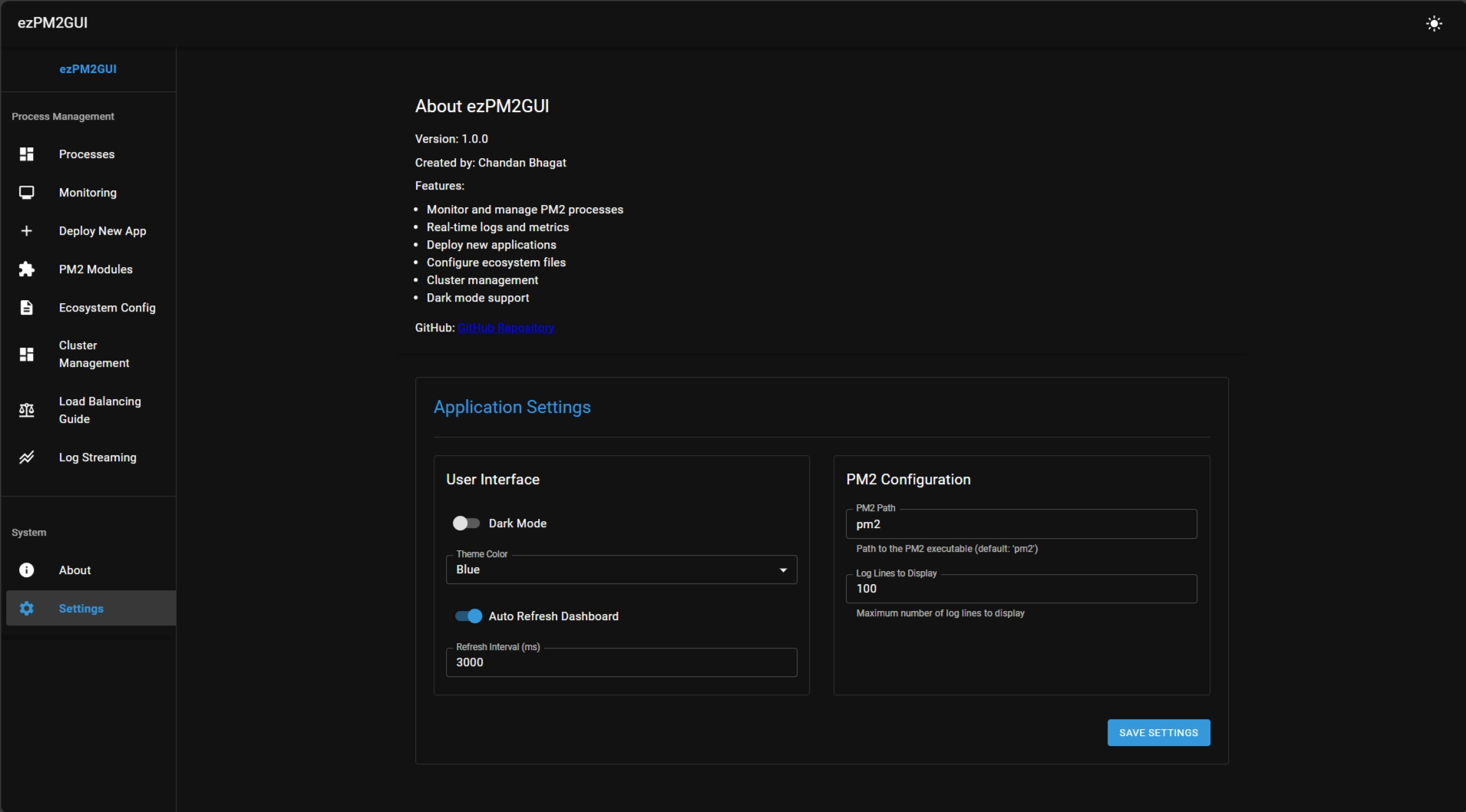Click the Ecosystem Config document icon
Viewport: 1466px width, 812px height.
point(27,308)
